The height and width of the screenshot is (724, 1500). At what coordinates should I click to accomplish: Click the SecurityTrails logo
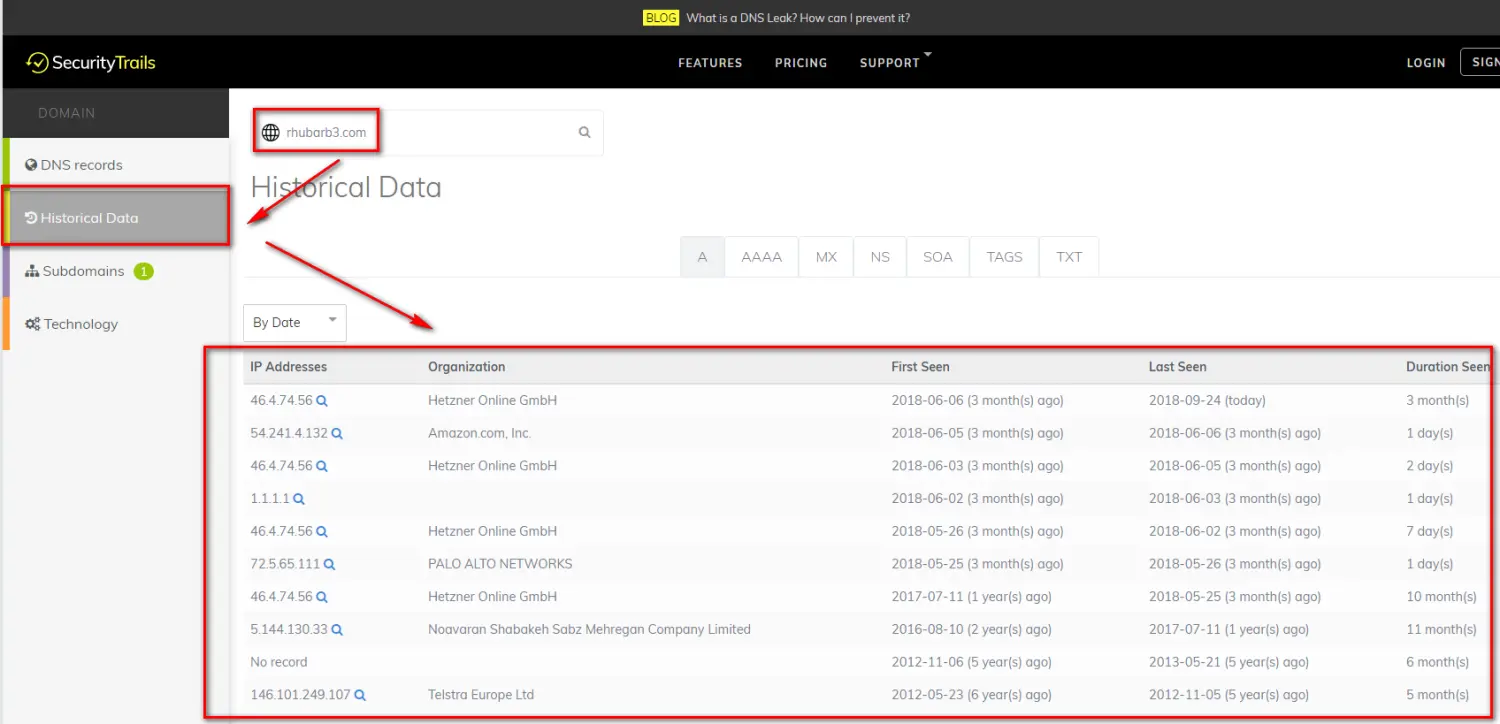(x=91, y=62)
